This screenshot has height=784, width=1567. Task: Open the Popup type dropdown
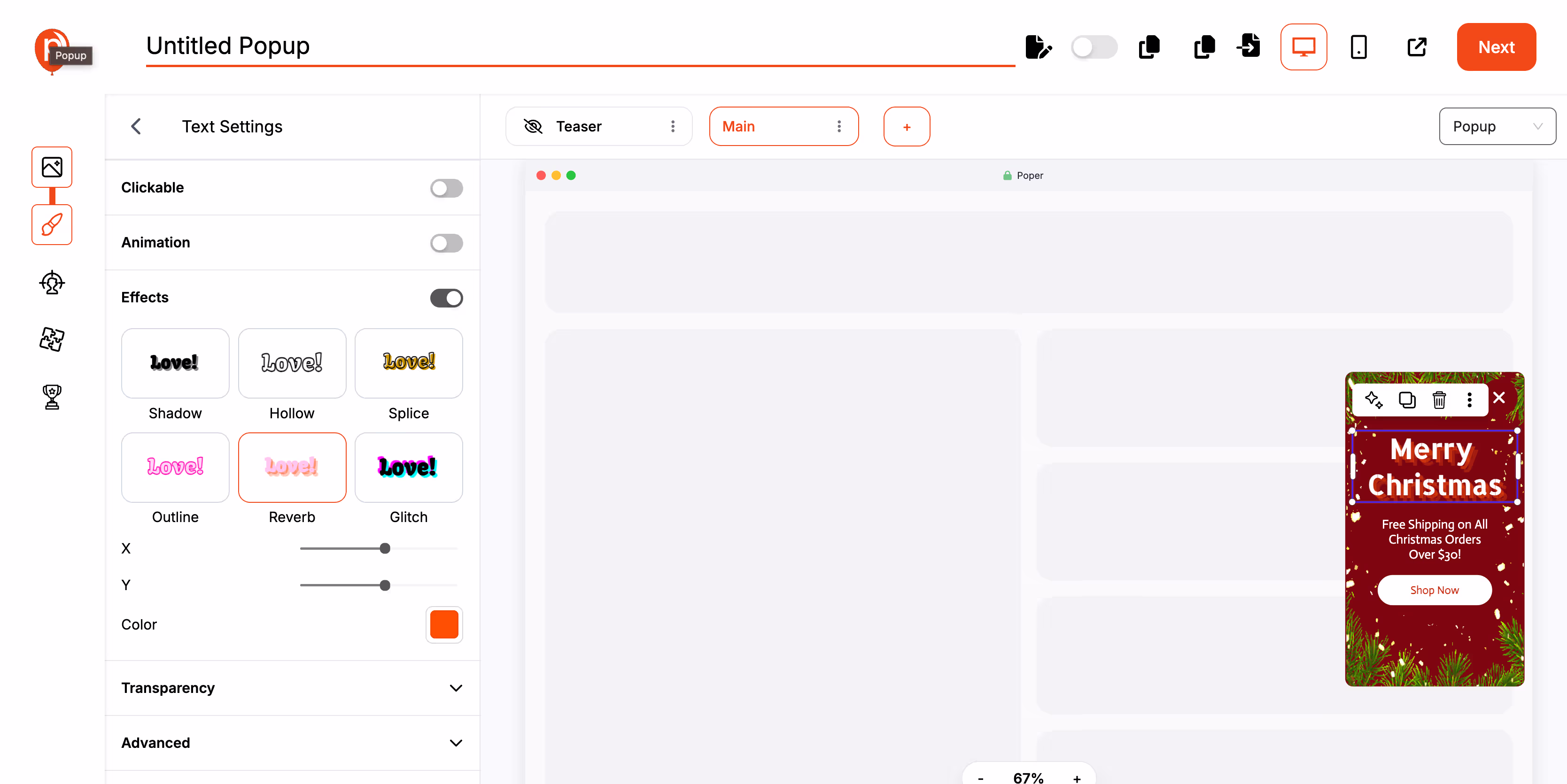(1497, 126)
